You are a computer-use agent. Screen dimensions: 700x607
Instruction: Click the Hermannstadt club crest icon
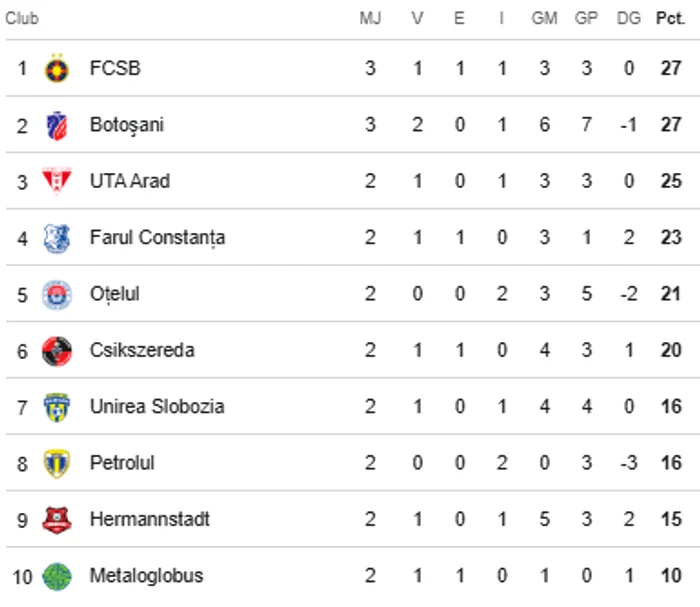click(x=57, y=520)
